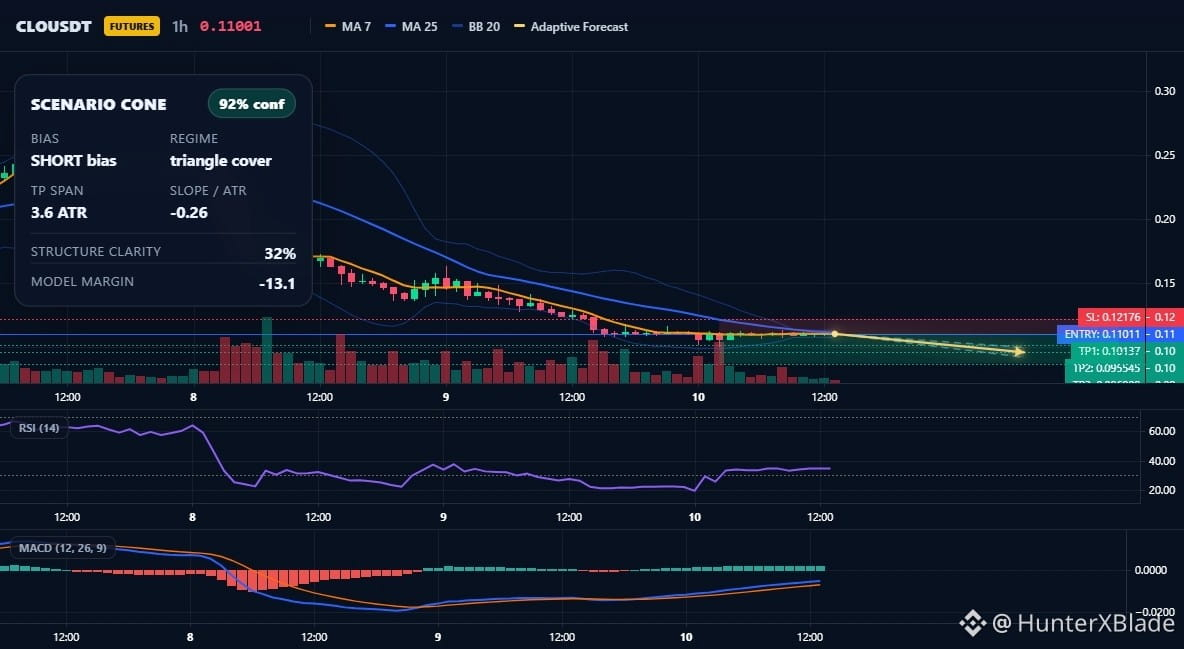Click the 0.0000 MACD axis label
This screenshot has height=649, width=1184.
(x=1151, y=570)
